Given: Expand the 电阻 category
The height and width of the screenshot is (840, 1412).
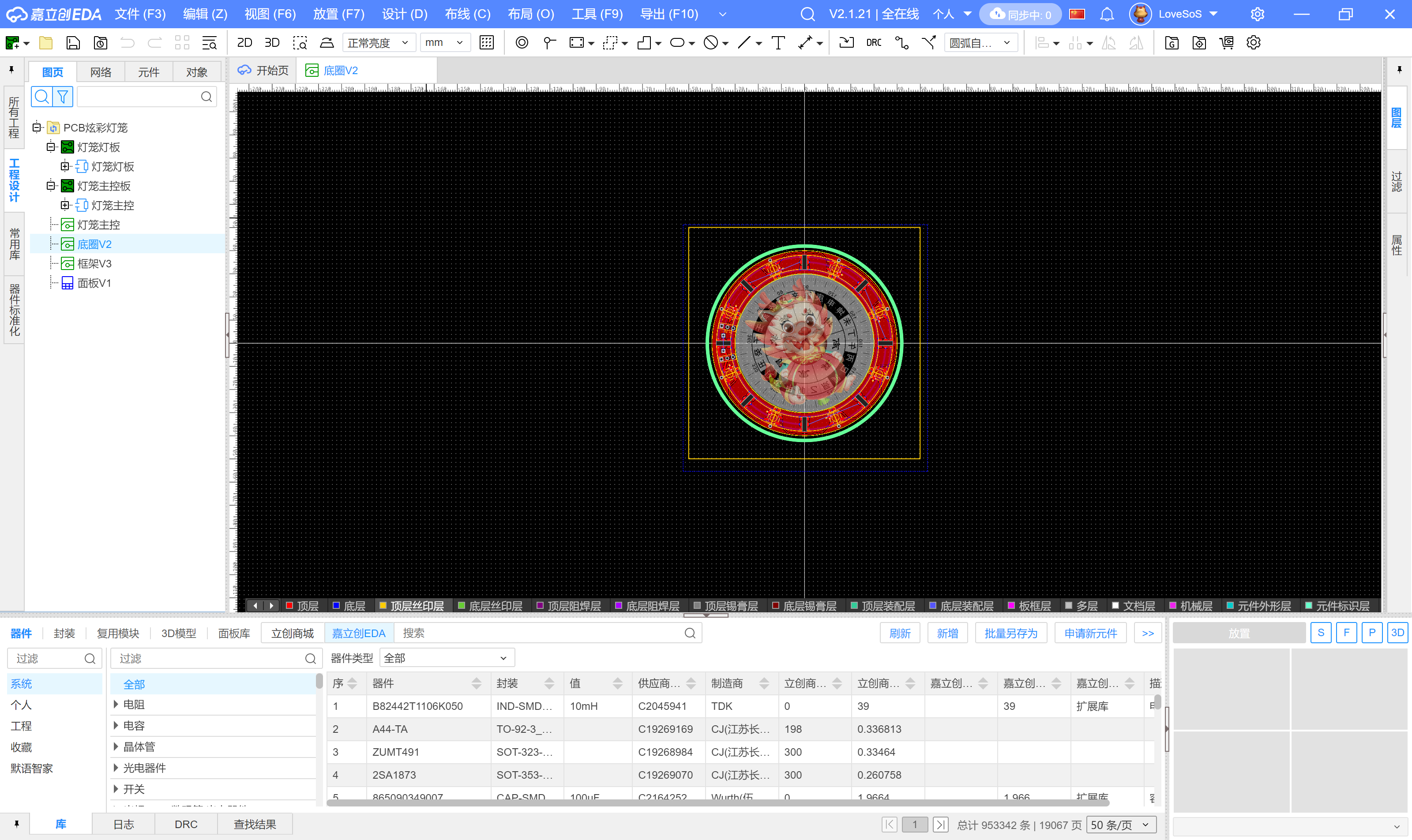Looking at the screenshot, I should [116, 704].
